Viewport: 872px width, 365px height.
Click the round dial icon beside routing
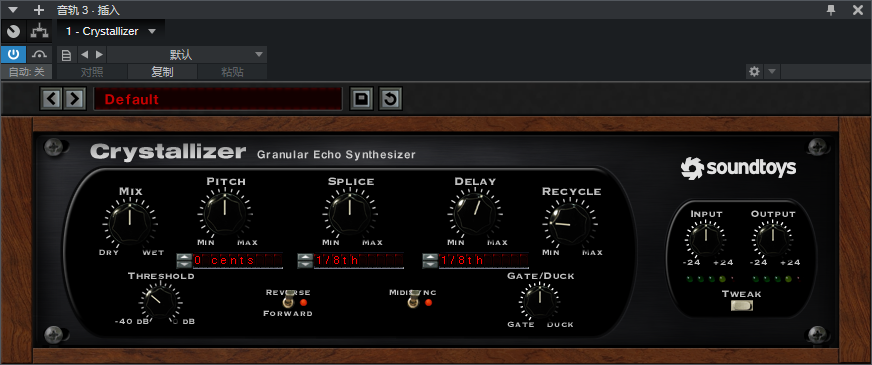pyautogui.click(x=13, y=31)
